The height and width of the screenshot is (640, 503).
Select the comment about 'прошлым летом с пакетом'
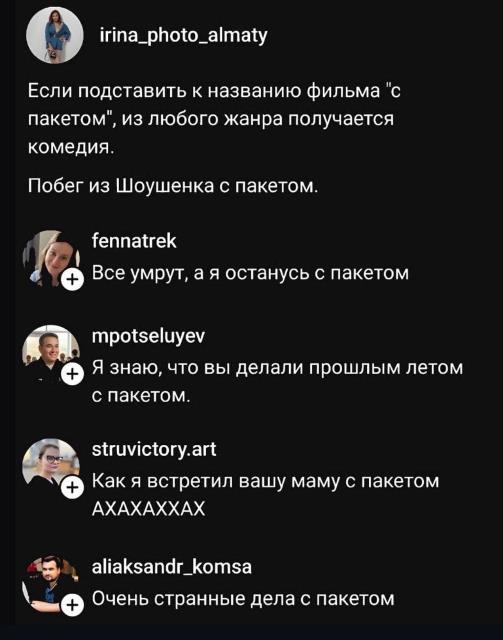coord(278,381)
